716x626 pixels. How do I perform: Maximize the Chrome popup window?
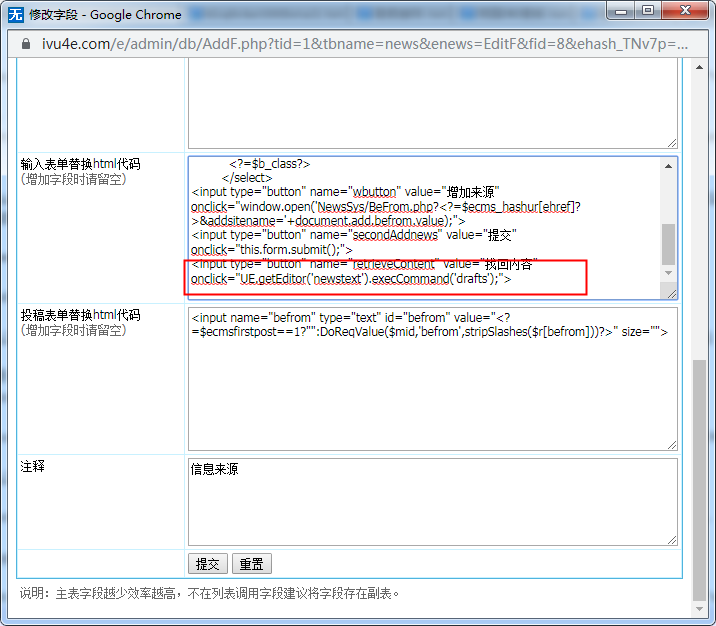point(648,11)
